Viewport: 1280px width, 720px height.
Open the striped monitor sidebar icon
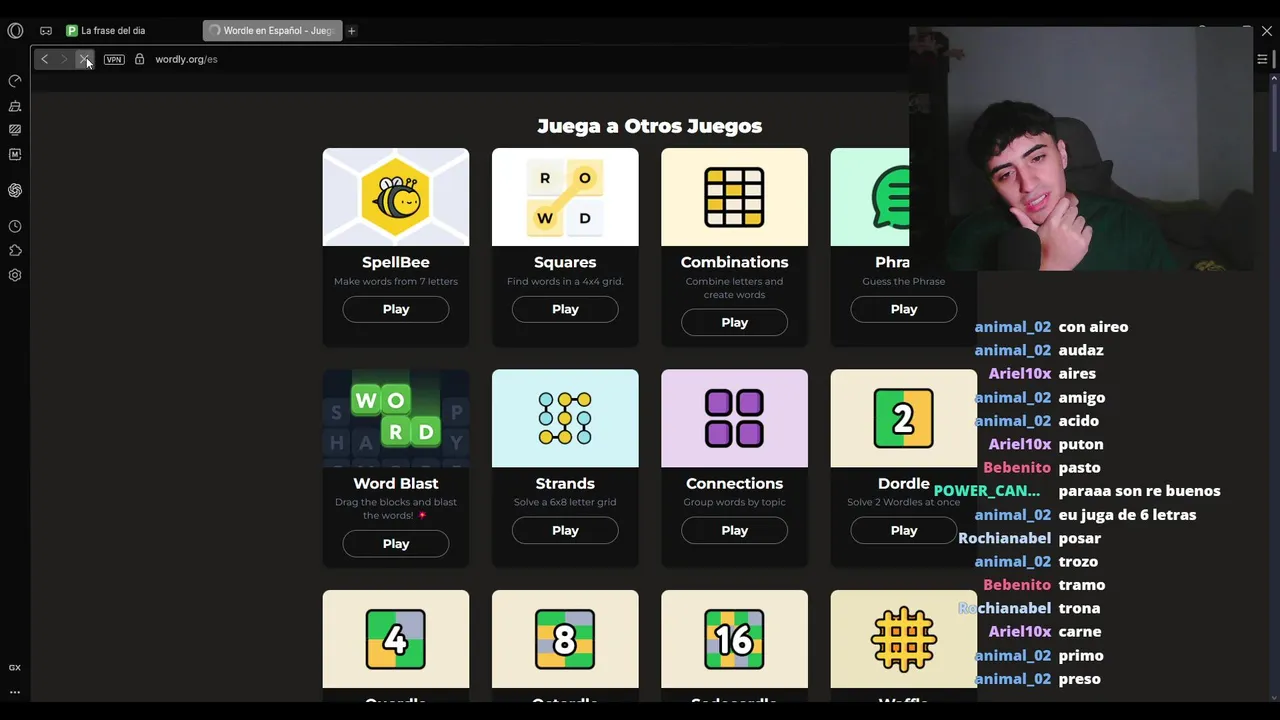pyautogui.click(x=15, y=130)
